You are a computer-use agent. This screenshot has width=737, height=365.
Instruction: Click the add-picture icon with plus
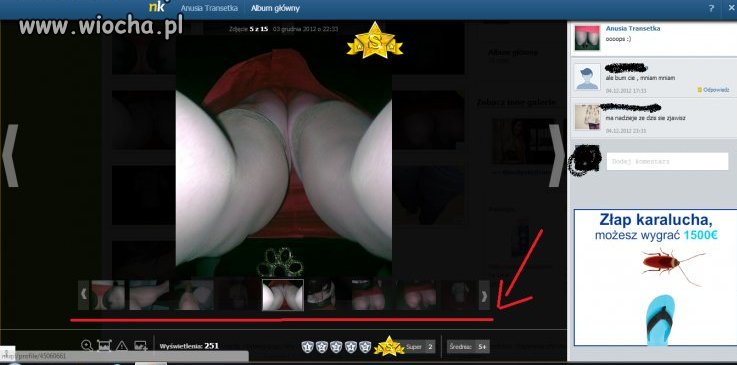141,346
